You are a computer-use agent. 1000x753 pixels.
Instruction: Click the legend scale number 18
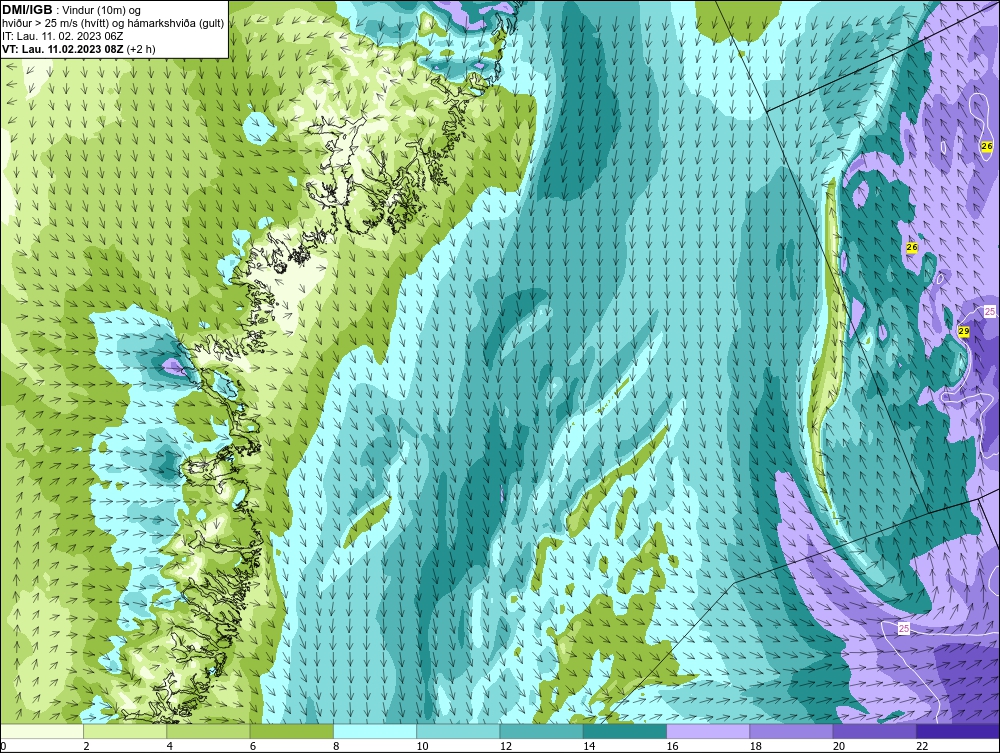(756, 746)
